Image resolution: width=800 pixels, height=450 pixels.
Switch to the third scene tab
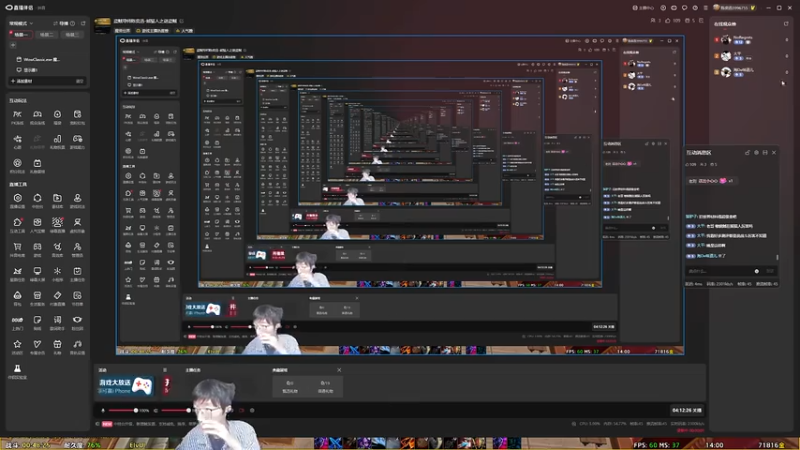pos(71,35)
